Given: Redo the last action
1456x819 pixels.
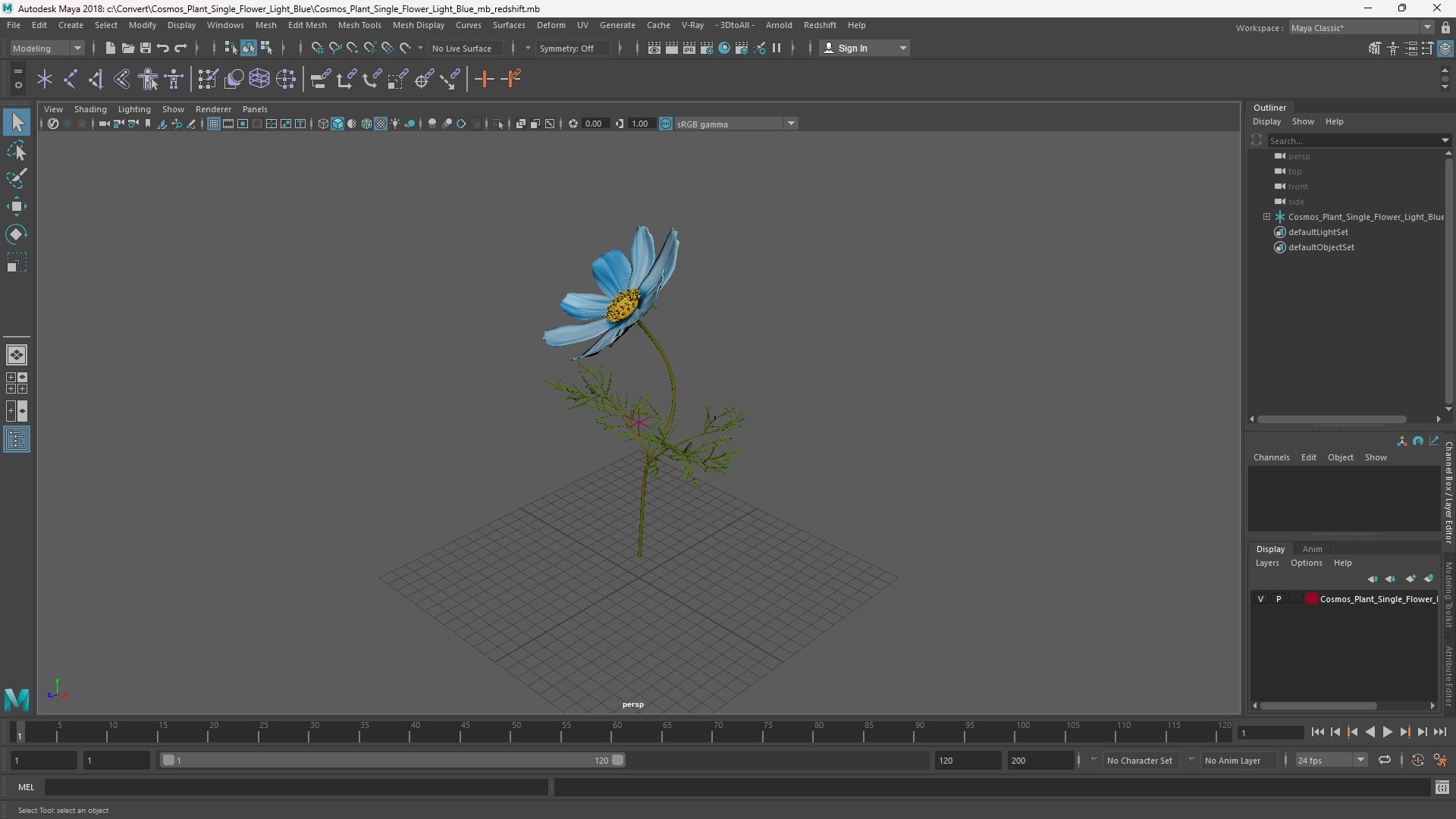Looking at the screenshot, I should coord(180,48).
